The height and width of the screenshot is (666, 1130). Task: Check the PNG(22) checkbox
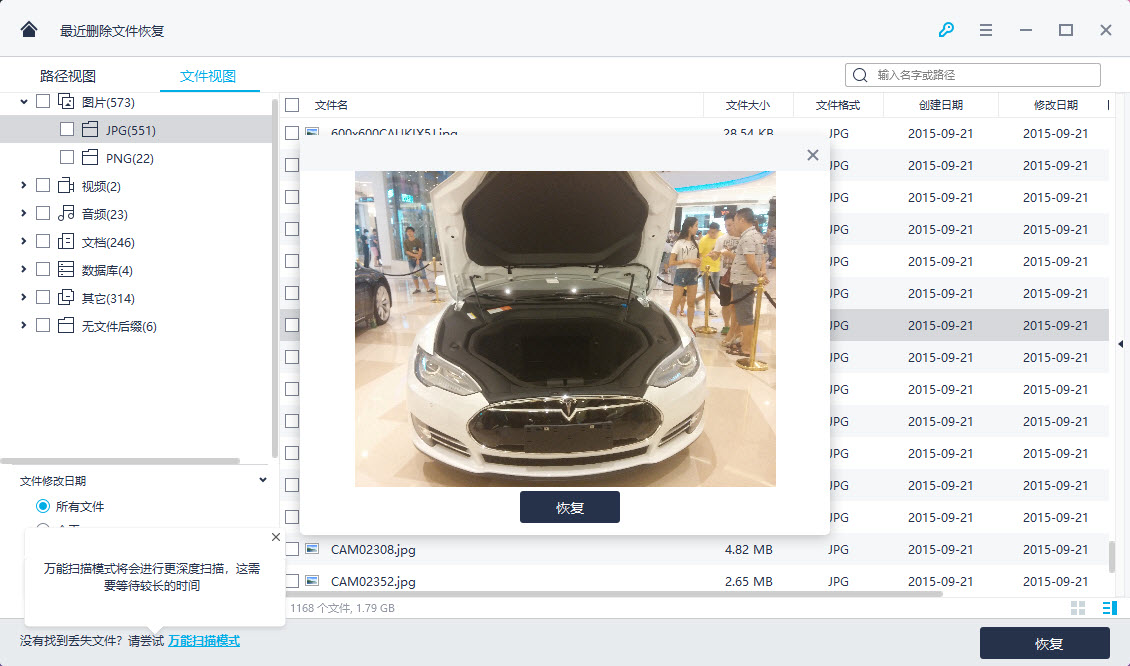tap(67, 157)
